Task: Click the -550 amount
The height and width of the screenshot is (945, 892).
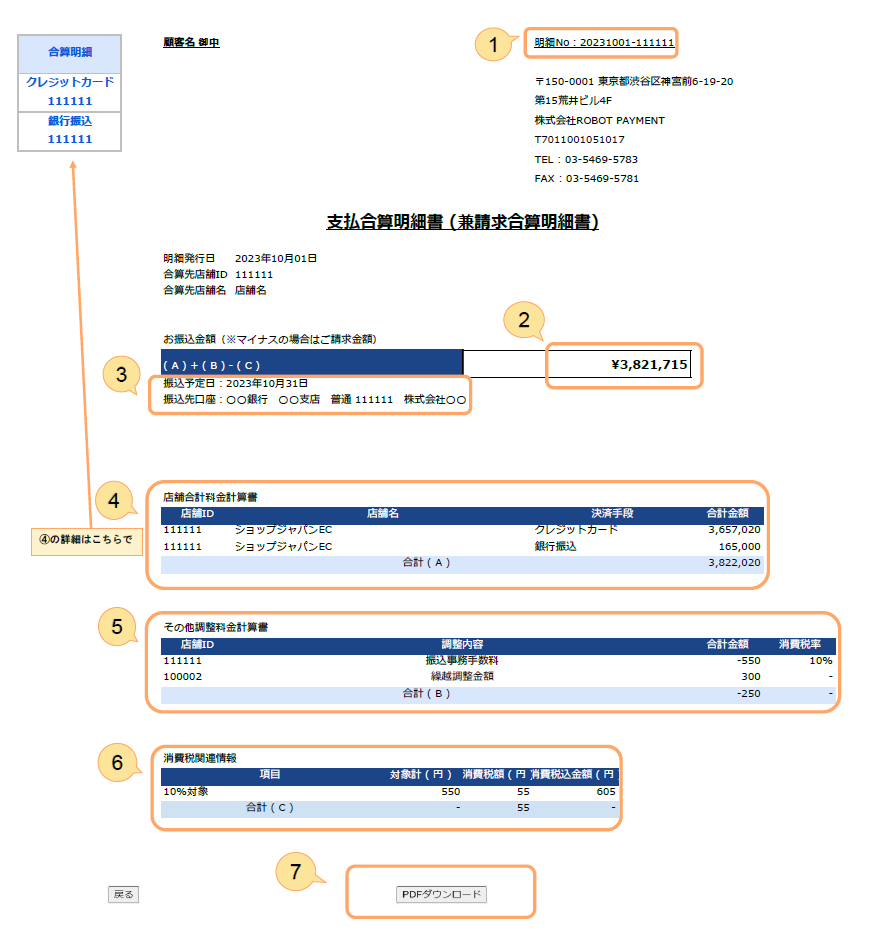Action: [x=749, y=661]
